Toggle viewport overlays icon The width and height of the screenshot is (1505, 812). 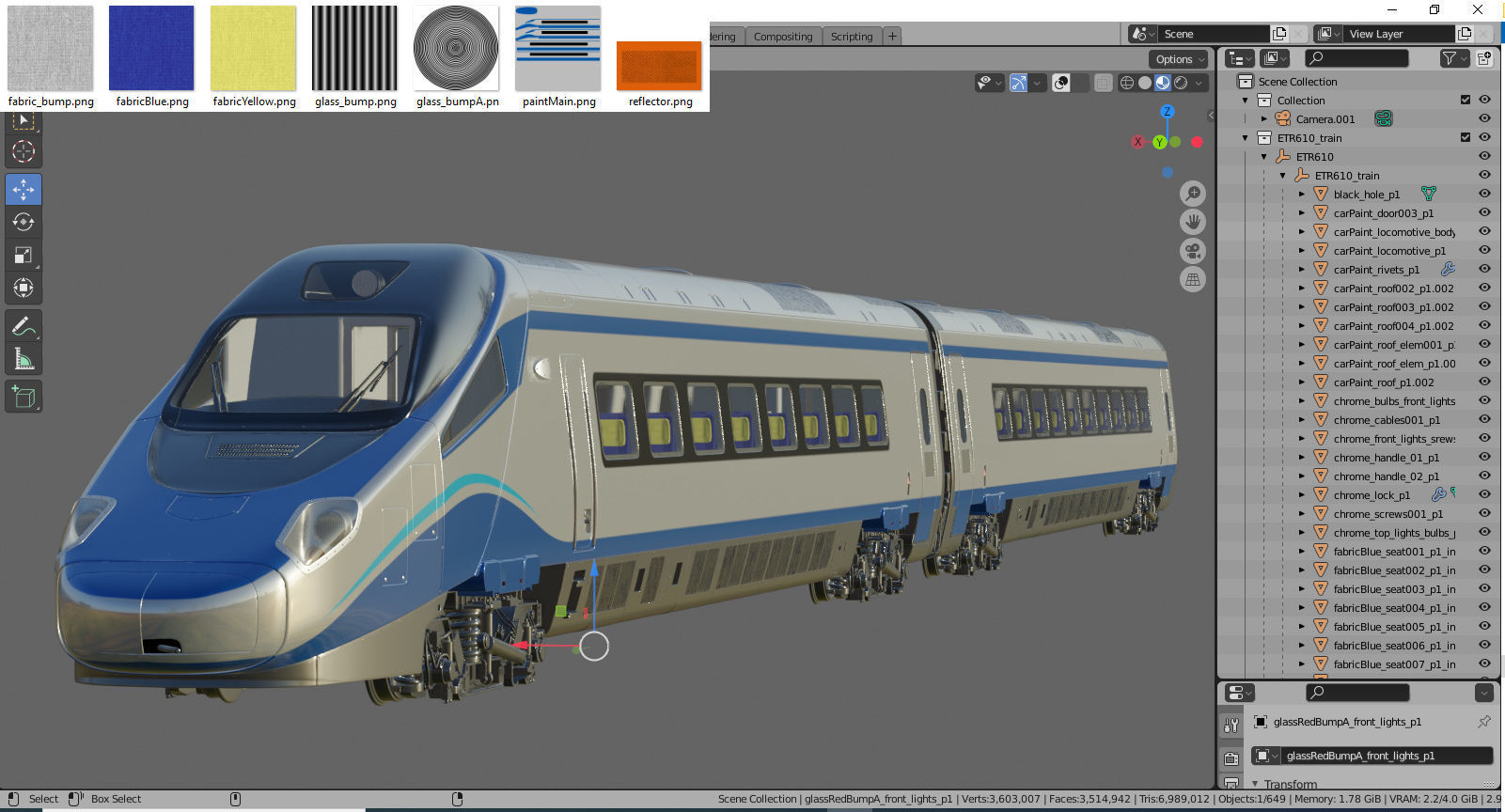click(1061, 83)
